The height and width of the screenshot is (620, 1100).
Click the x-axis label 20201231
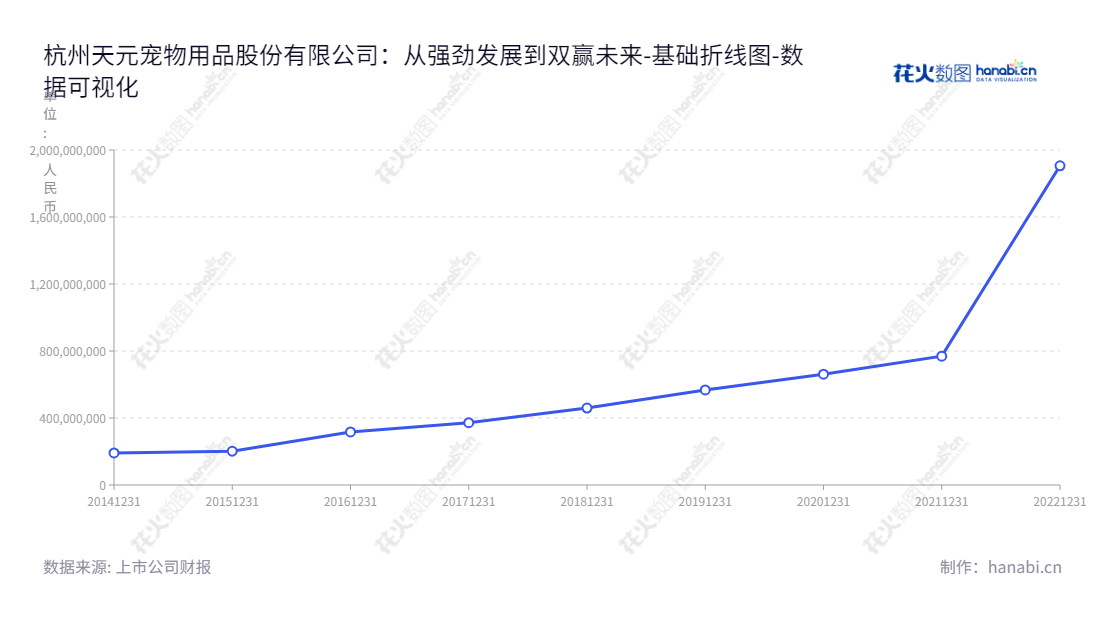point(823,502)
